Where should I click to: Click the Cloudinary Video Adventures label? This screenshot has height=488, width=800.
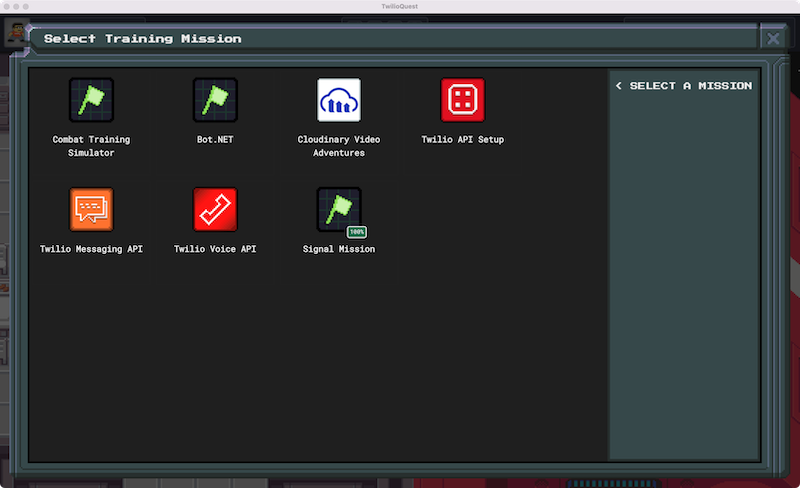pos(339,146)
